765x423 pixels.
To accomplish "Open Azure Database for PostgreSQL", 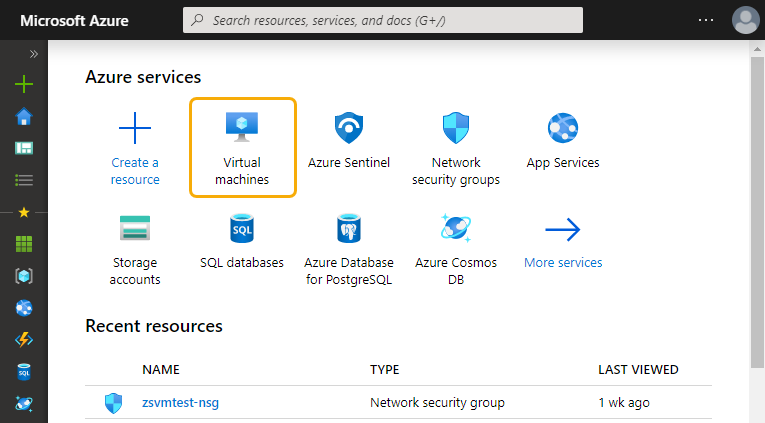I will pos(348,247).
